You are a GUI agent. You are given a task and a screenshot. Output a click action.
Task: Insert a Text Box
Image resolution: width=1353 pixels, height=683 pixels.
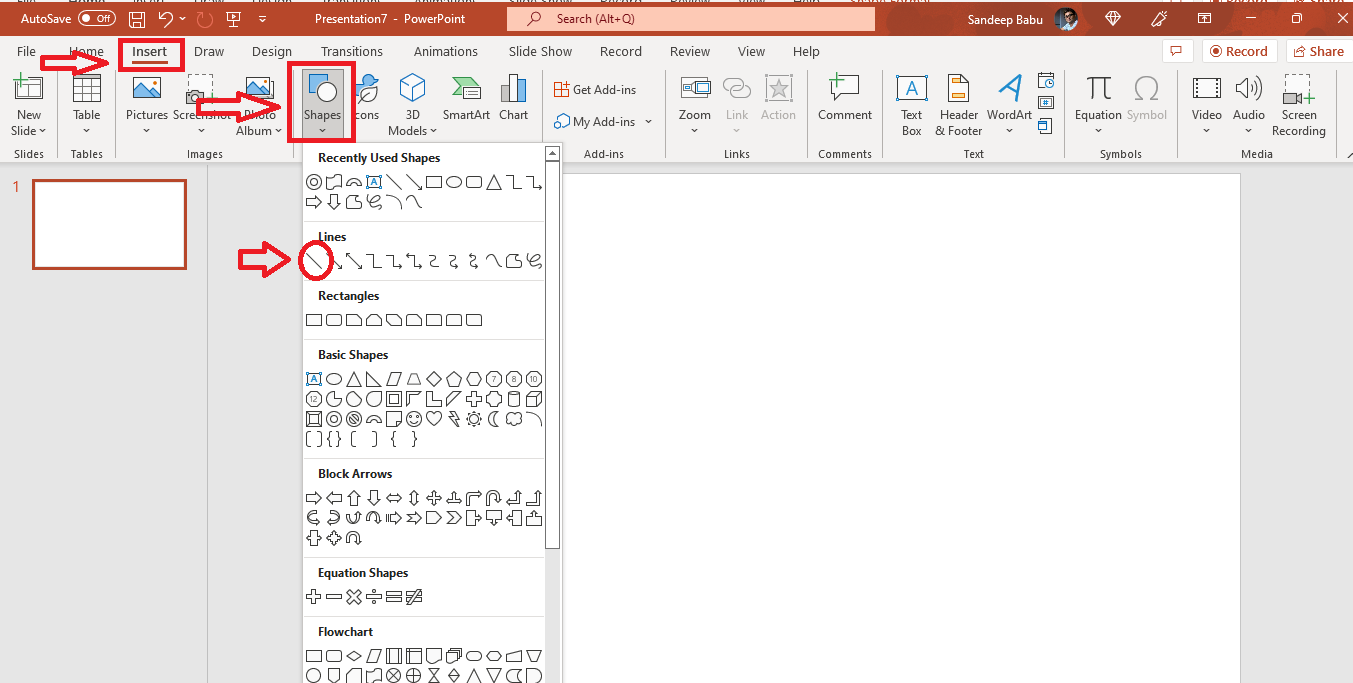[x=911, y=103]
